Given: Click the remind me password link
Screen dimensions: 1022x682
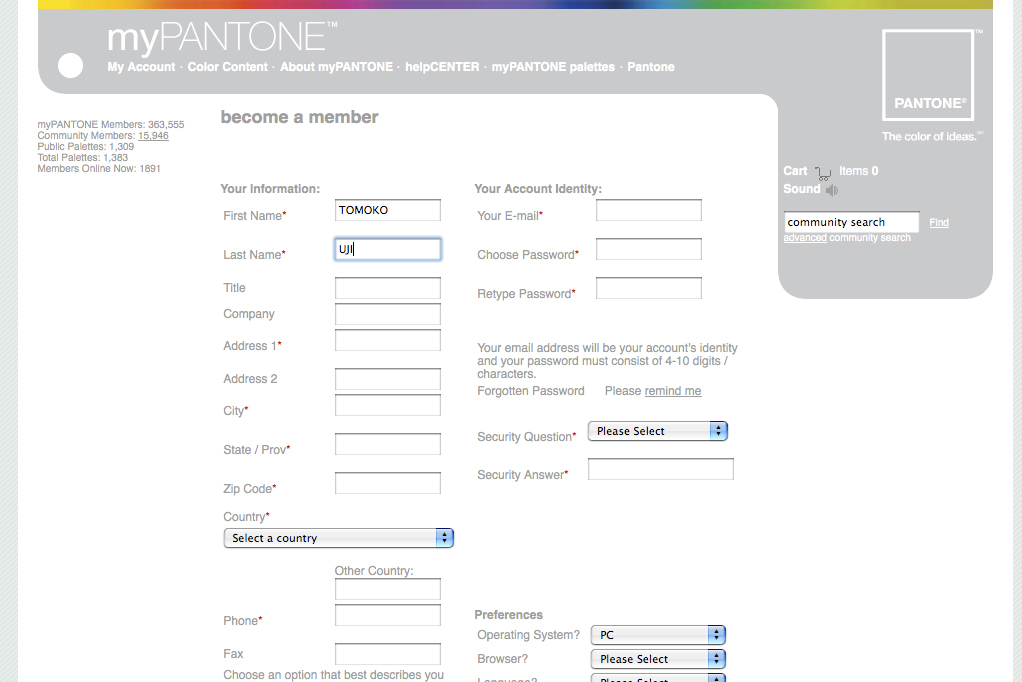Looking at the screenshot, I should 673,391.
